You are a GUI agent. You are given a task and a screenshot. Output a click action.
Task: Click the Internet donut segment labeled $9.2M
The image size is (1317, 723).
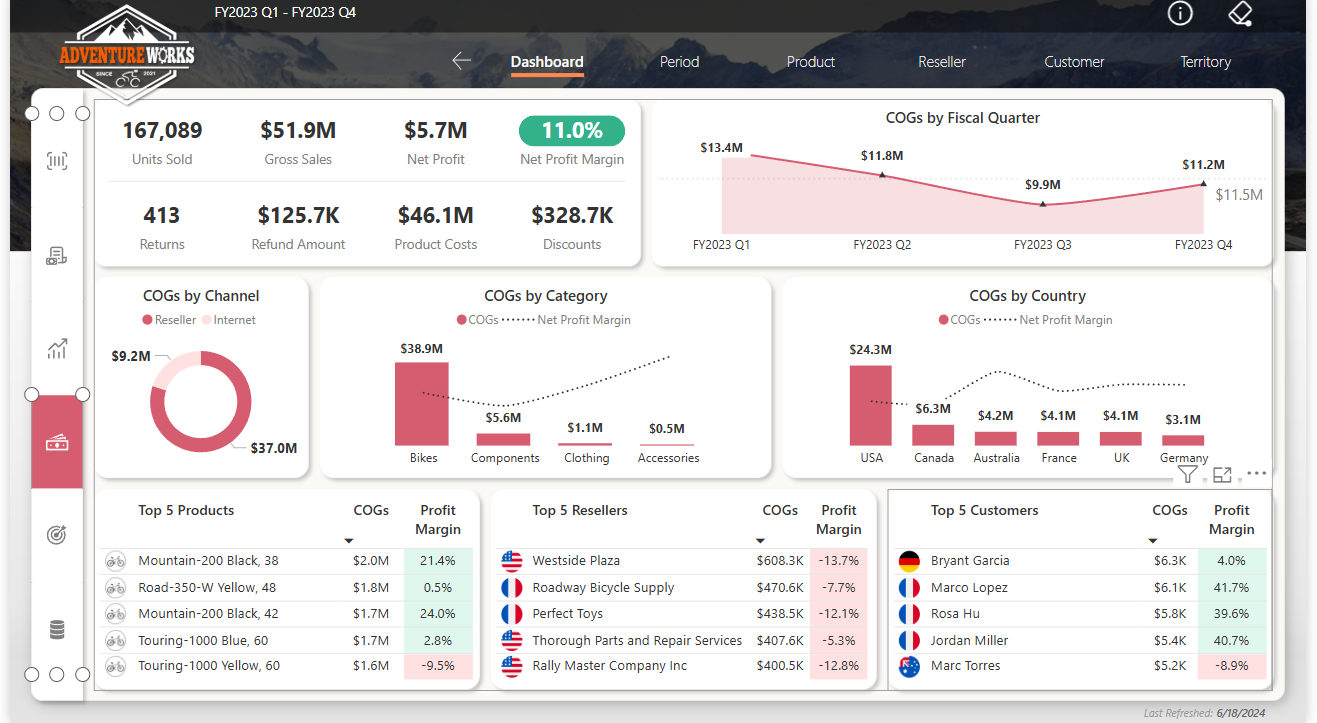point(177,367)
